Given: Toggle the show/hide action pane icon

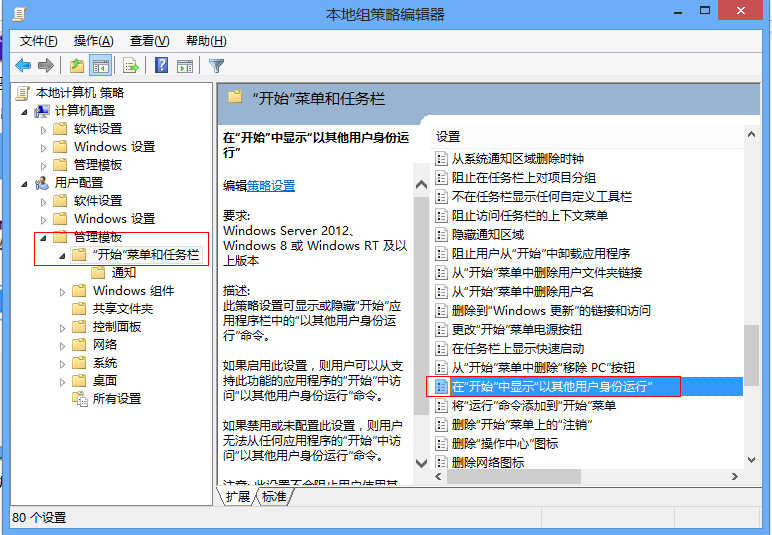Looking at the screenshot, I should (185, 65).
